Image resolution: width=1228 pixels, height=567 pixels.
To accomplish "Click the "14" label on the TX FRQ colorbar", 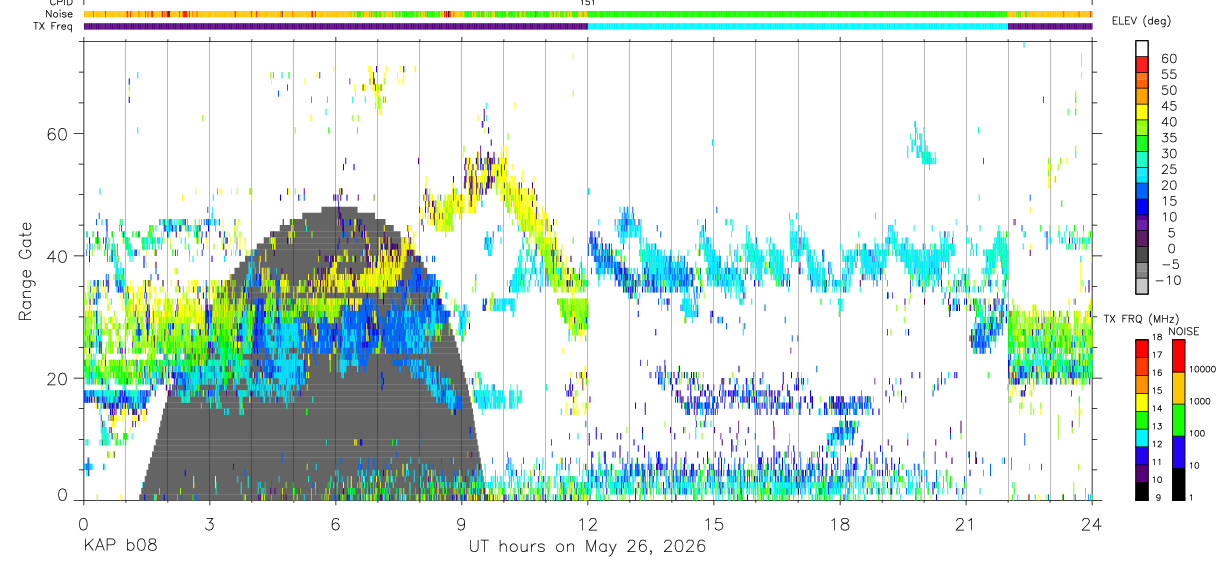I will [x=1157, y=409].
